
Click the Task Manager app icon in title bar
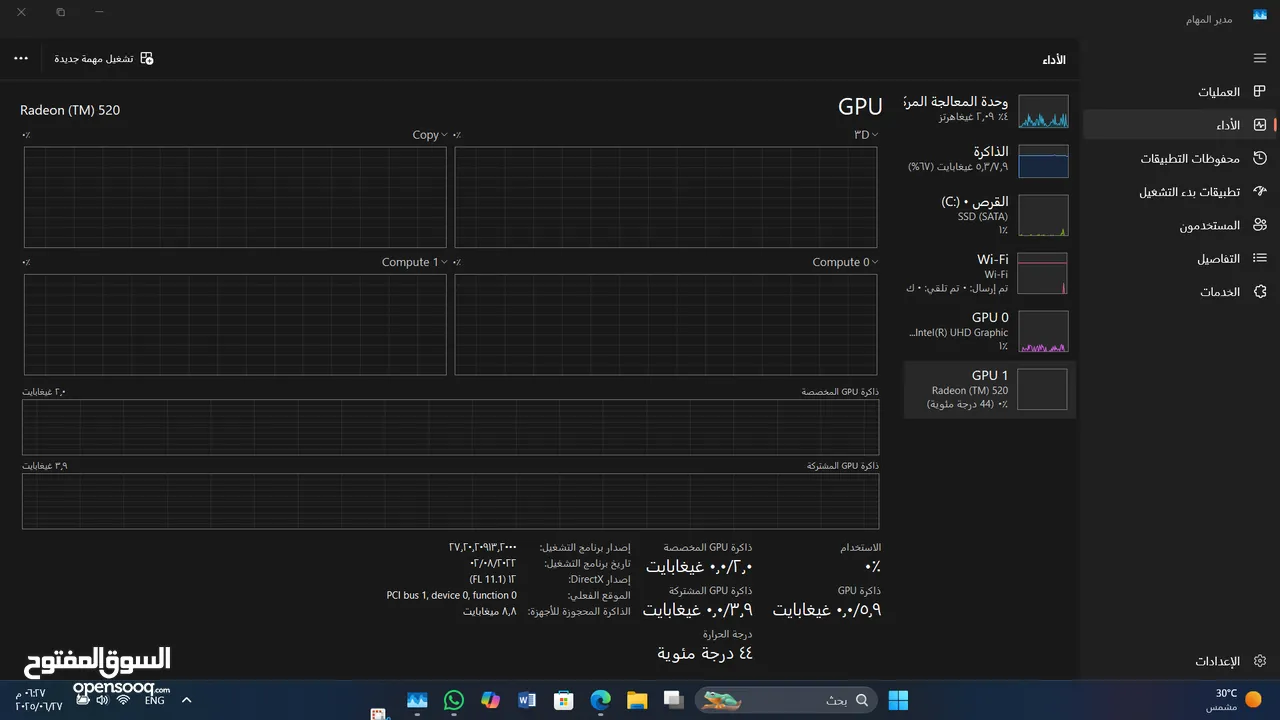[x=1259, y=15]
